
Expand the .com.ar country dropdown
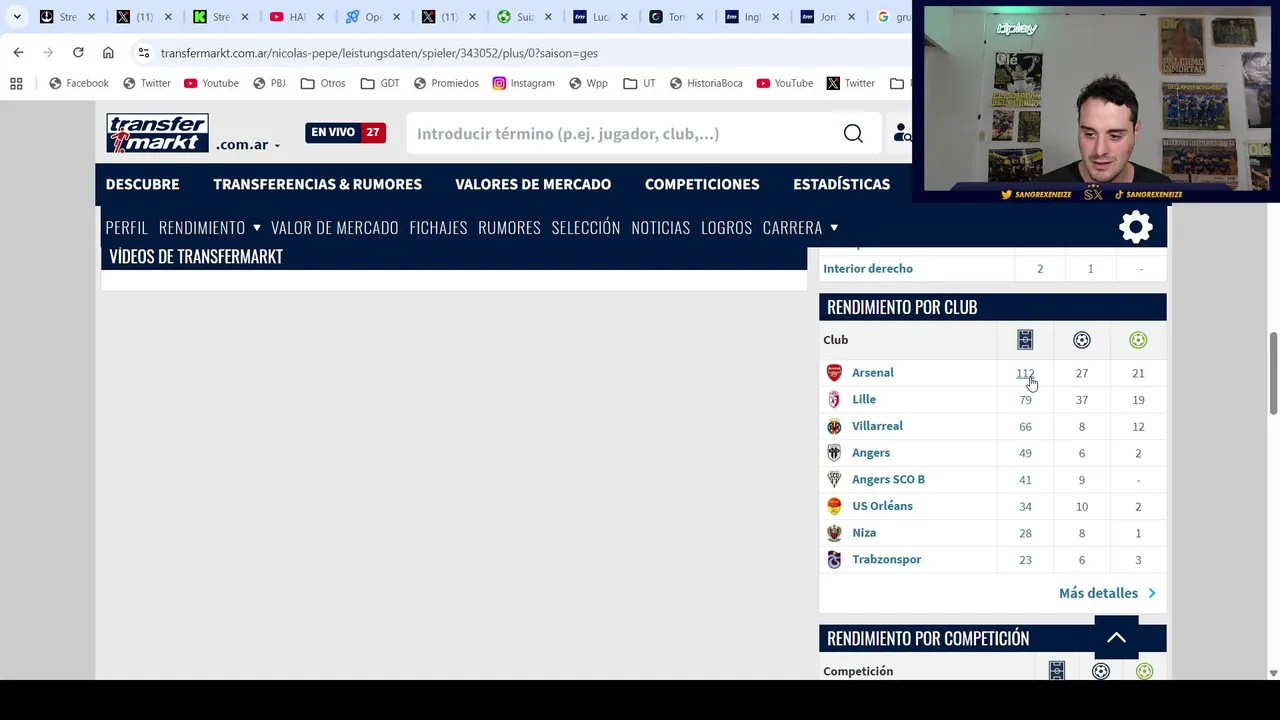coord(247,145)
